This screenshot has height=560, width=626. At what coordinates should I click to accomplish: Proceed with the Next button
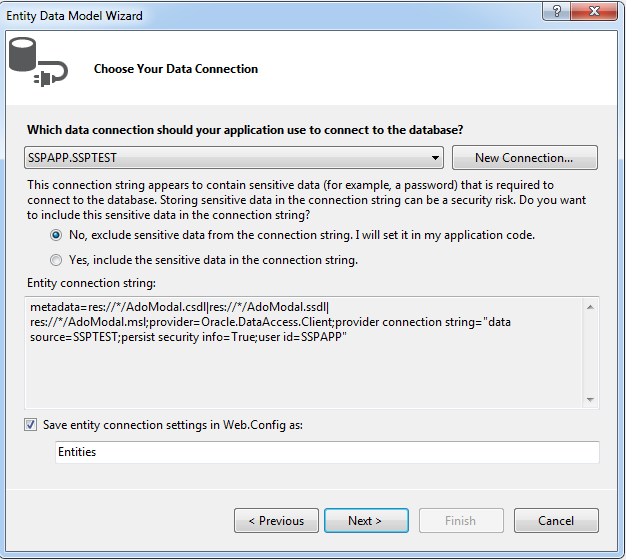click(x=365, y=521)
